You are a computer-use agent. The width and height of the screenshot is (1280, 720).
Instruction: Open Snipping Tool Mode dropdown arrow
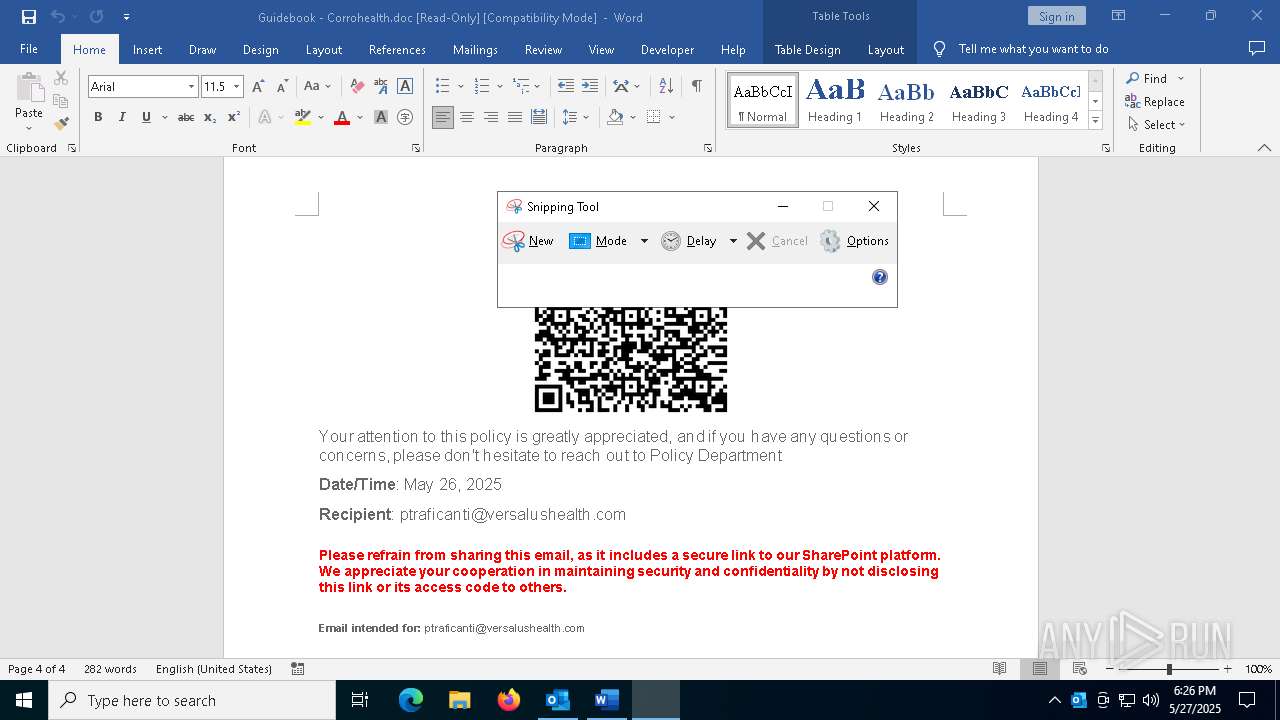(644, 241)
